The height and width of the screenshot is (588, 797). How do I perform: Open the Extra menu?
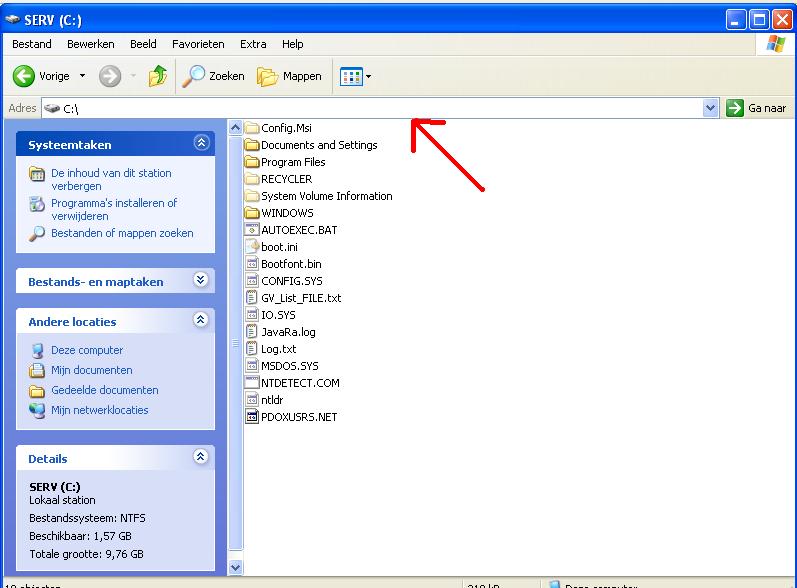click(253, 44)
